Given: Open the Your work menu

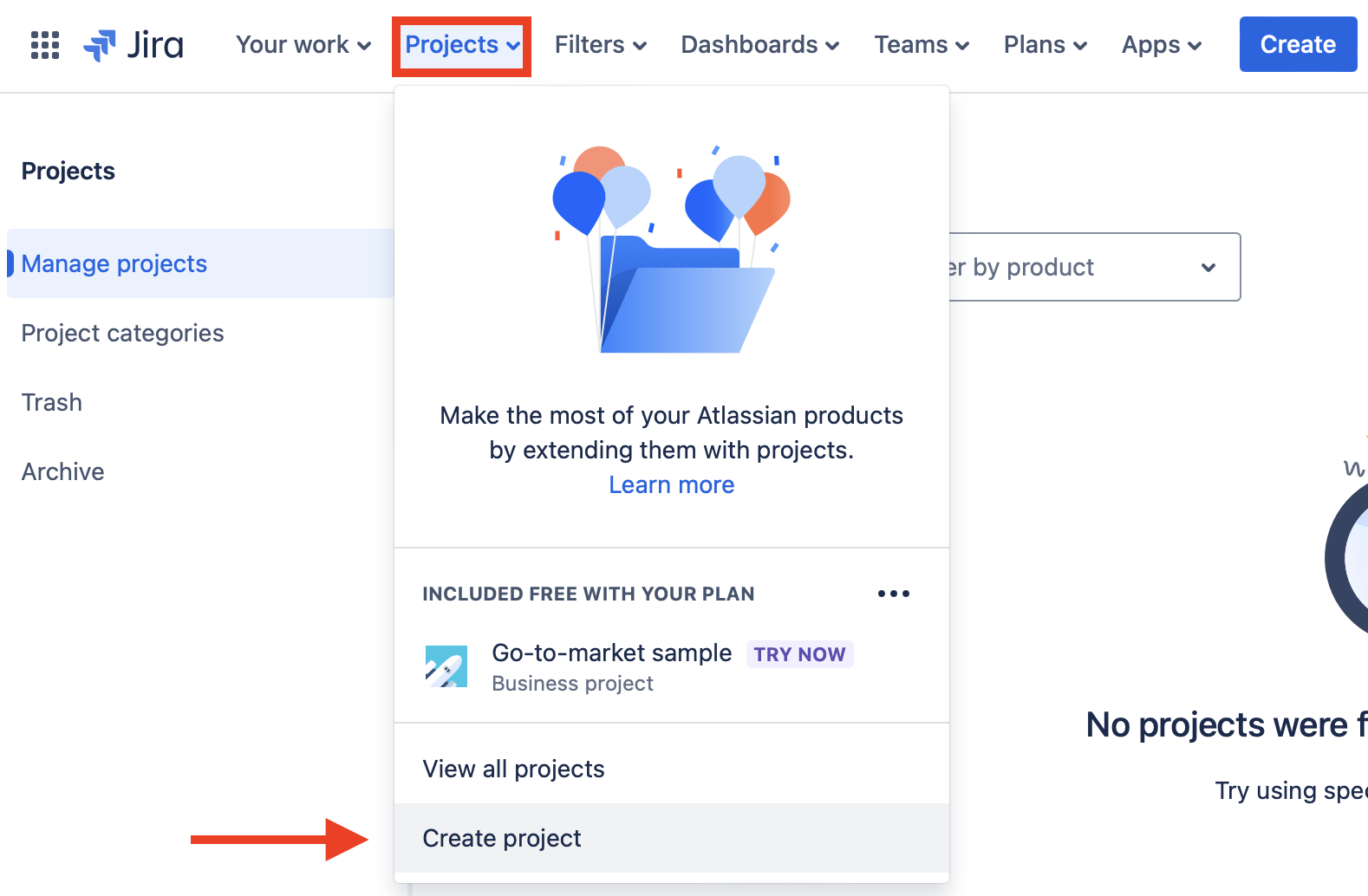Looking at the screenshot, I should click(x=302, y=44).
